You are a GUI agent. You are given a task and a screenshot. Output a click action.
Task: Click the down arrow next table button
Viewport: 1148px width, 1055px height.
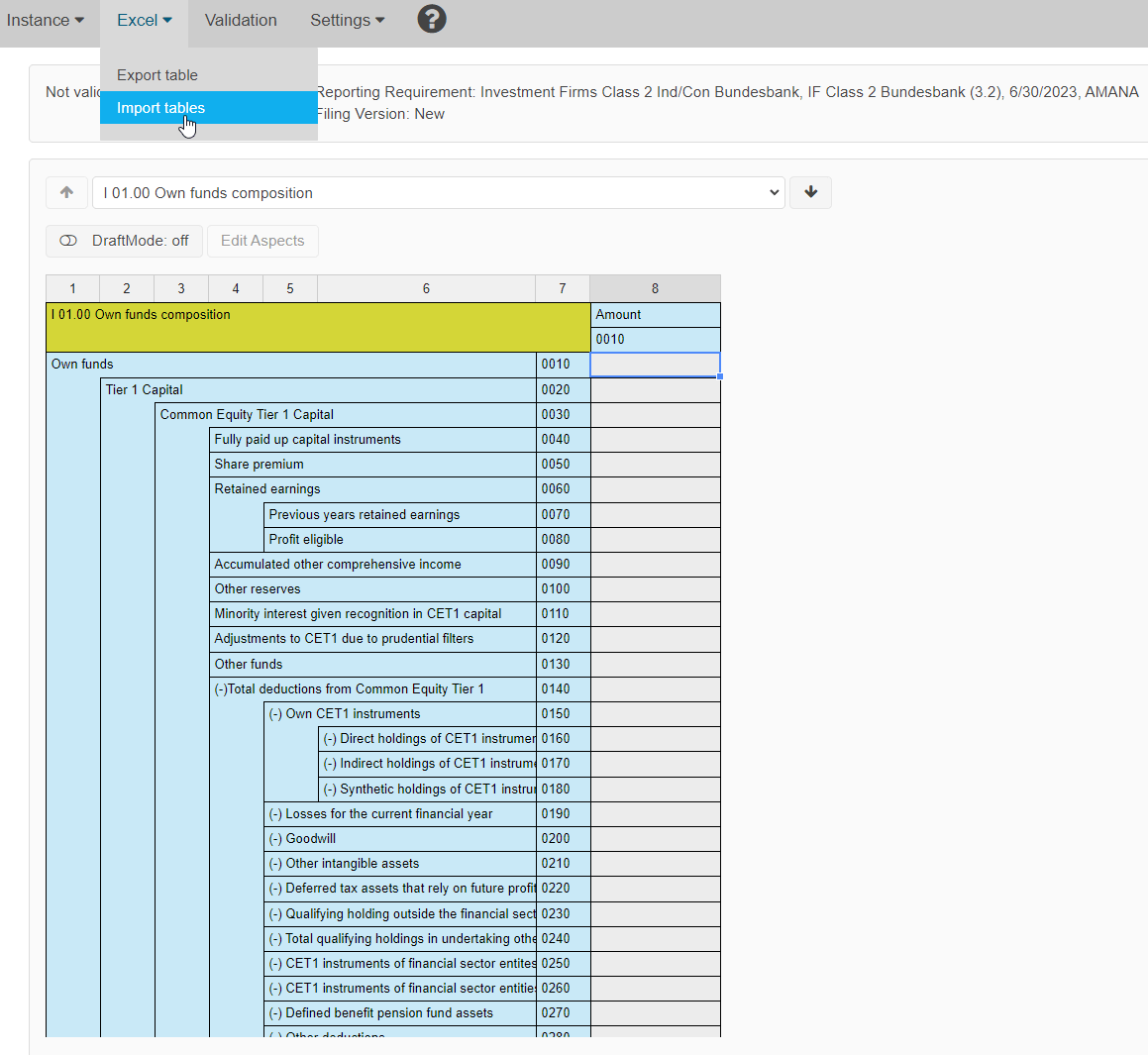[810, 192]
